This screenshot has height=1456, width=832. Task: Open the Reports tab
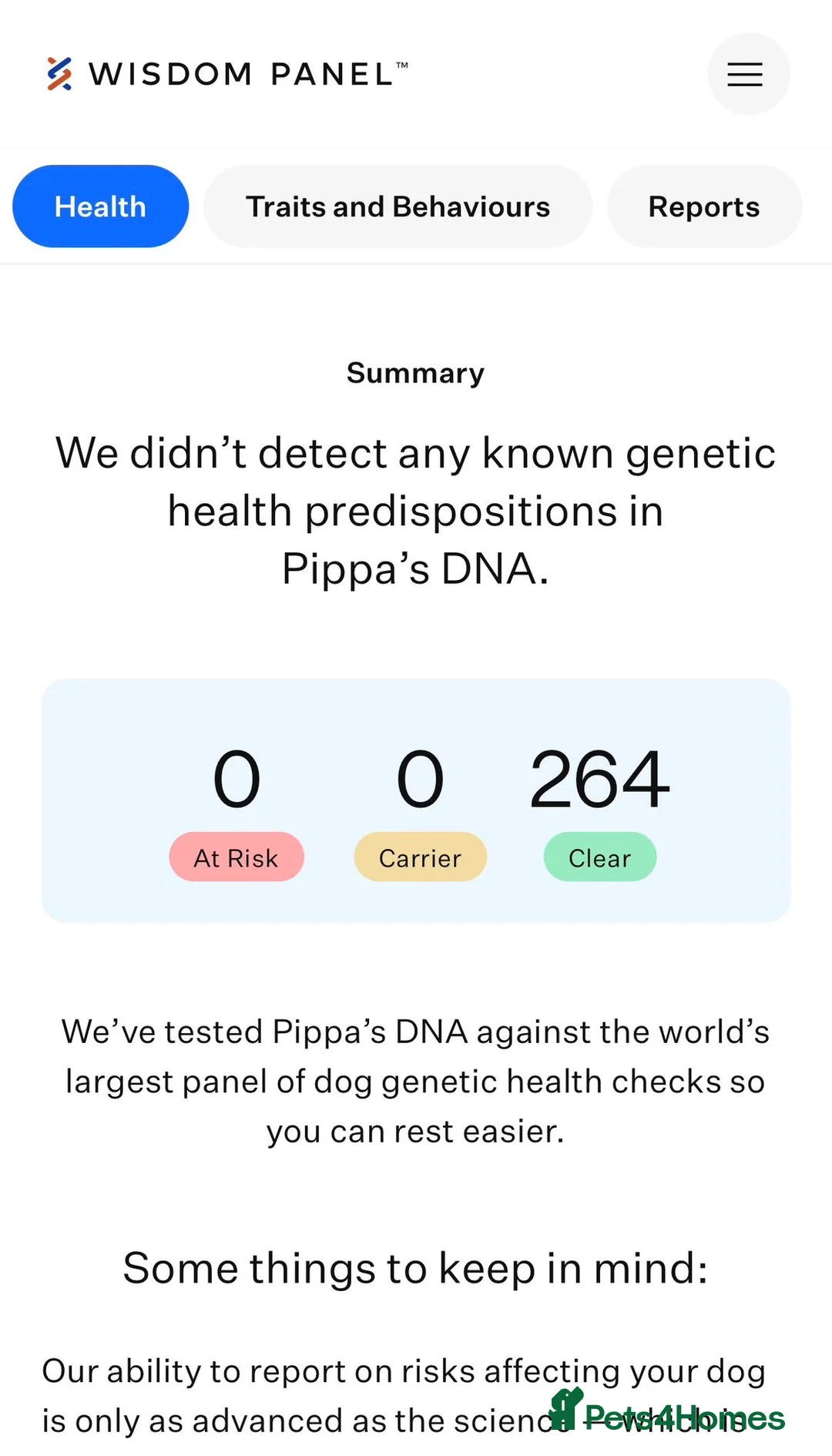[703, 206]
